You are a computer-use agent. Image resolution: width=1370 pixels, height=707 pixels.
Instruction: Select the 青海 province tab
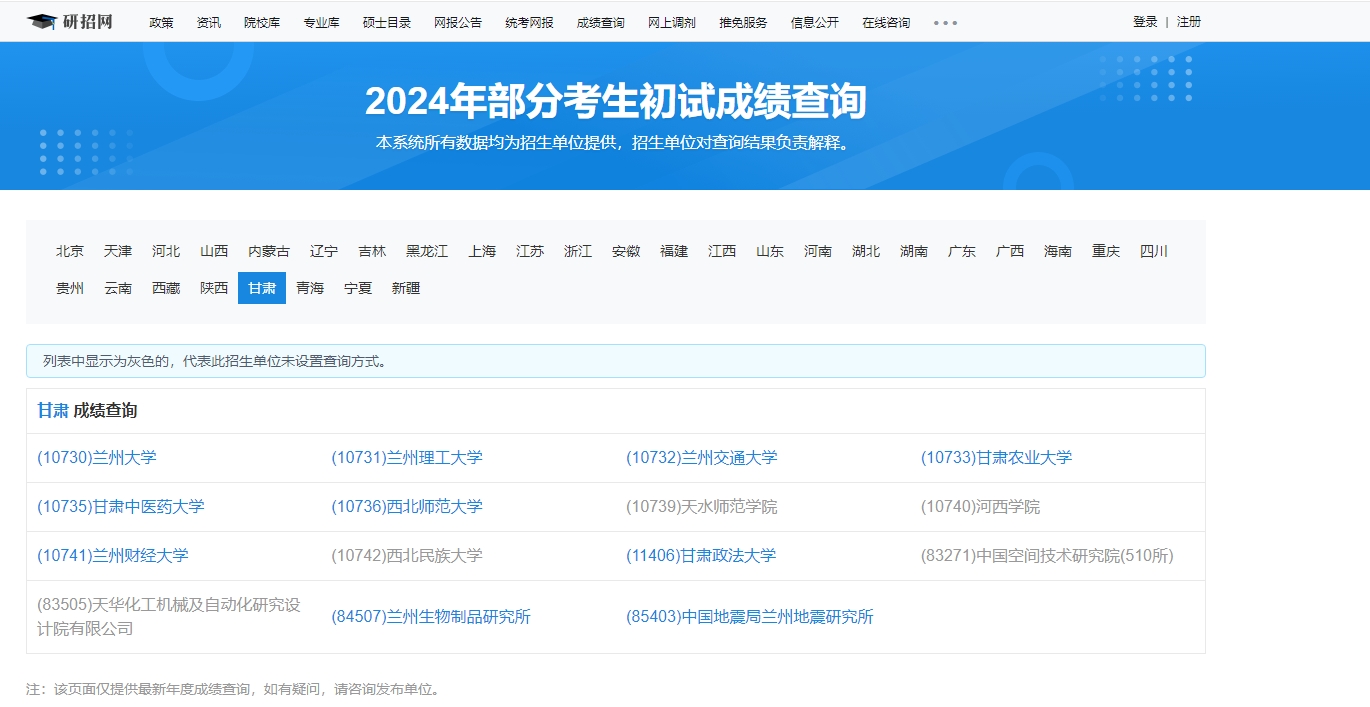click(x=310, y=288)
